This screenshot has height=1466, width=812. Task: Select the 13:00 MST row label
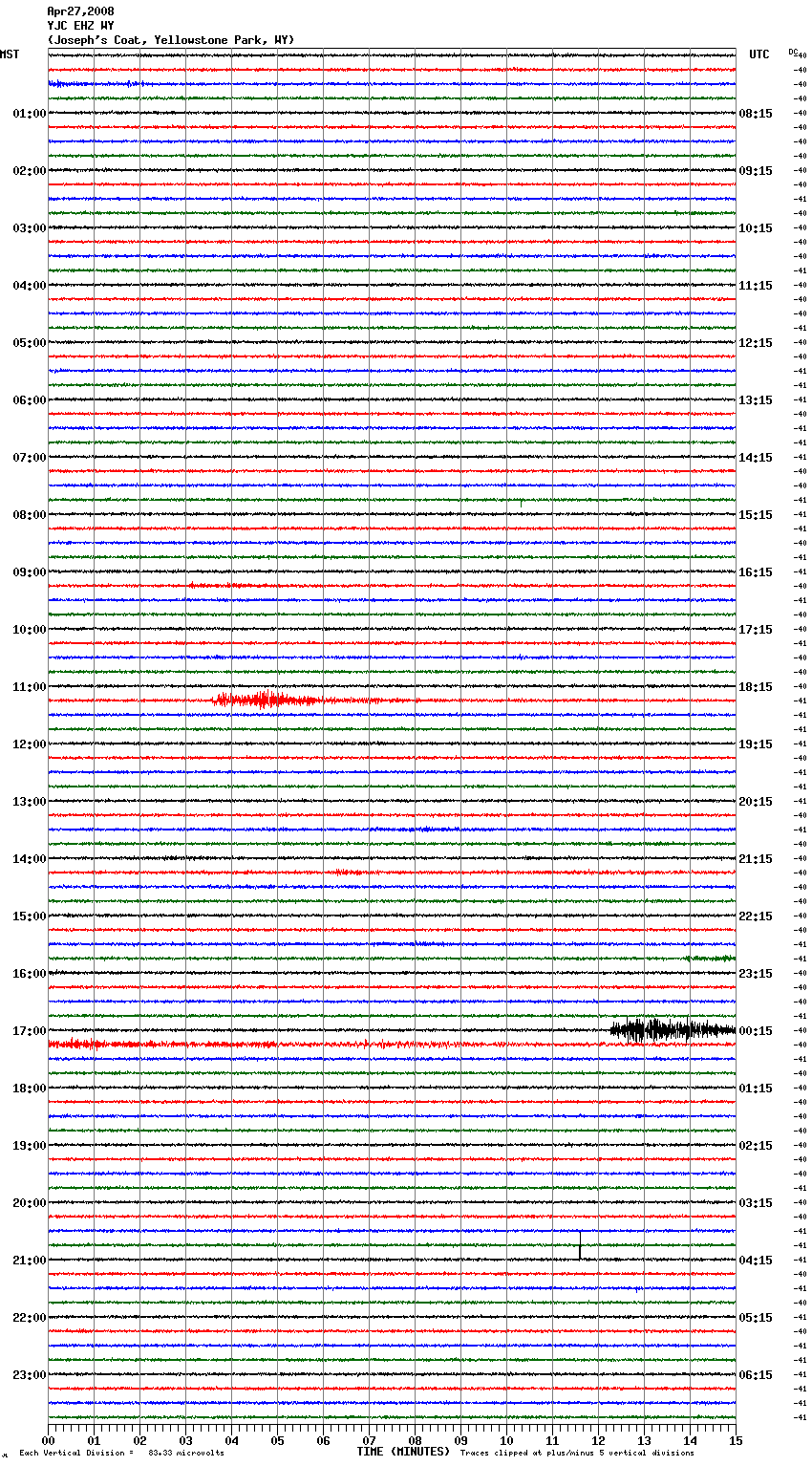29,802
